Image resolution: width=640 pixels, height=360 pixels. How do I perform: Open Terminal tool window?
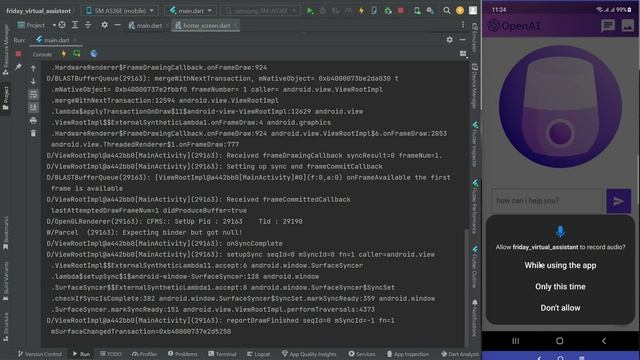(x=222, y=354)
